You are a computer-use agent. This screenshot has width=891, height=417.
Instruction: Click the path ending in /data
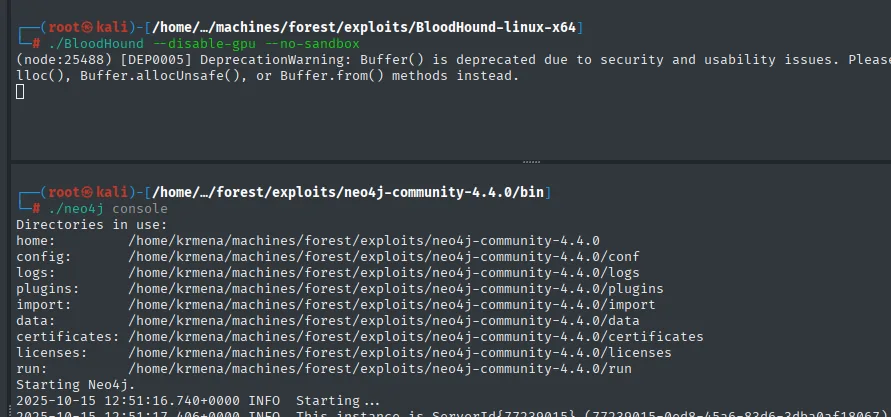click(x=384, y=320)
